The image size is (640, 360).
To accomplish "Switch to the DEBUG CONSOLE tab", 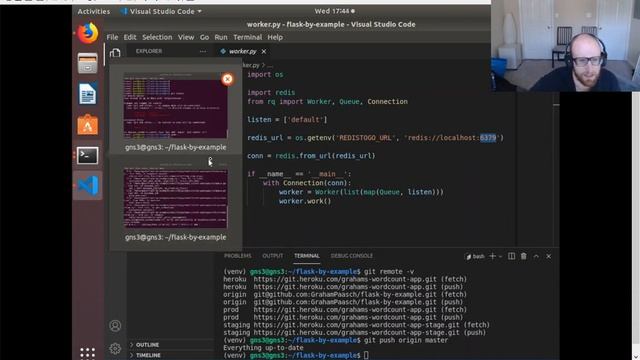I will [x=352, y=256].
